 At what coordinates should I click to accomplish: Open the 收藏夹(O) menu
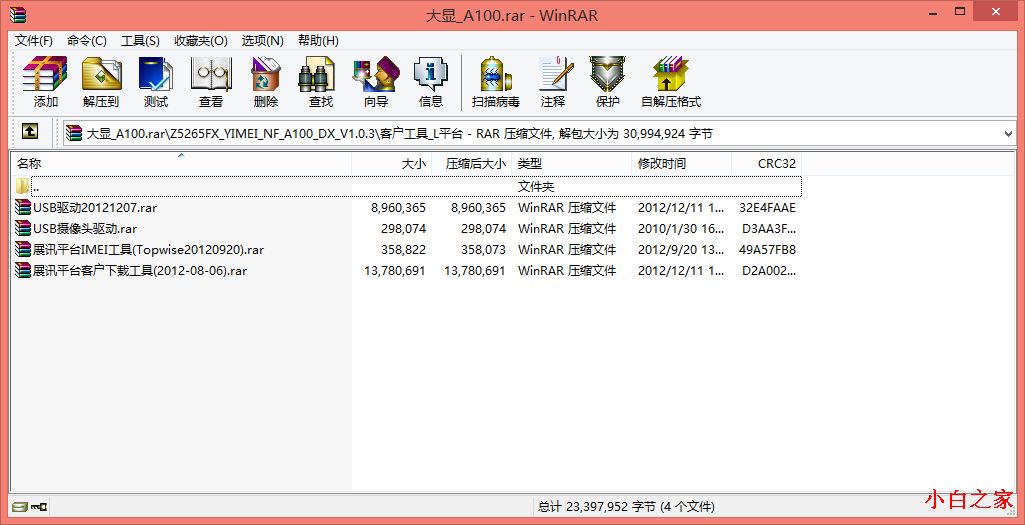(201, 41)
